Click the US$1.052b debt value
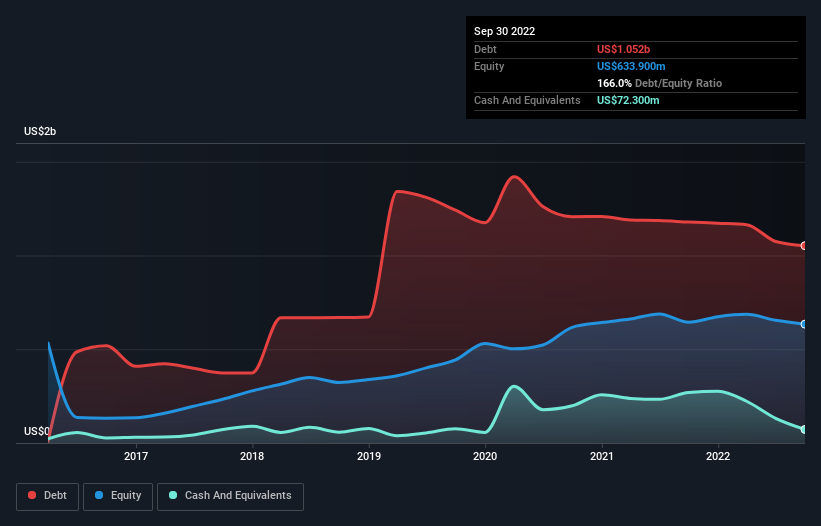Viewport: 821px width, 526px height. click(x=623, y=49)
